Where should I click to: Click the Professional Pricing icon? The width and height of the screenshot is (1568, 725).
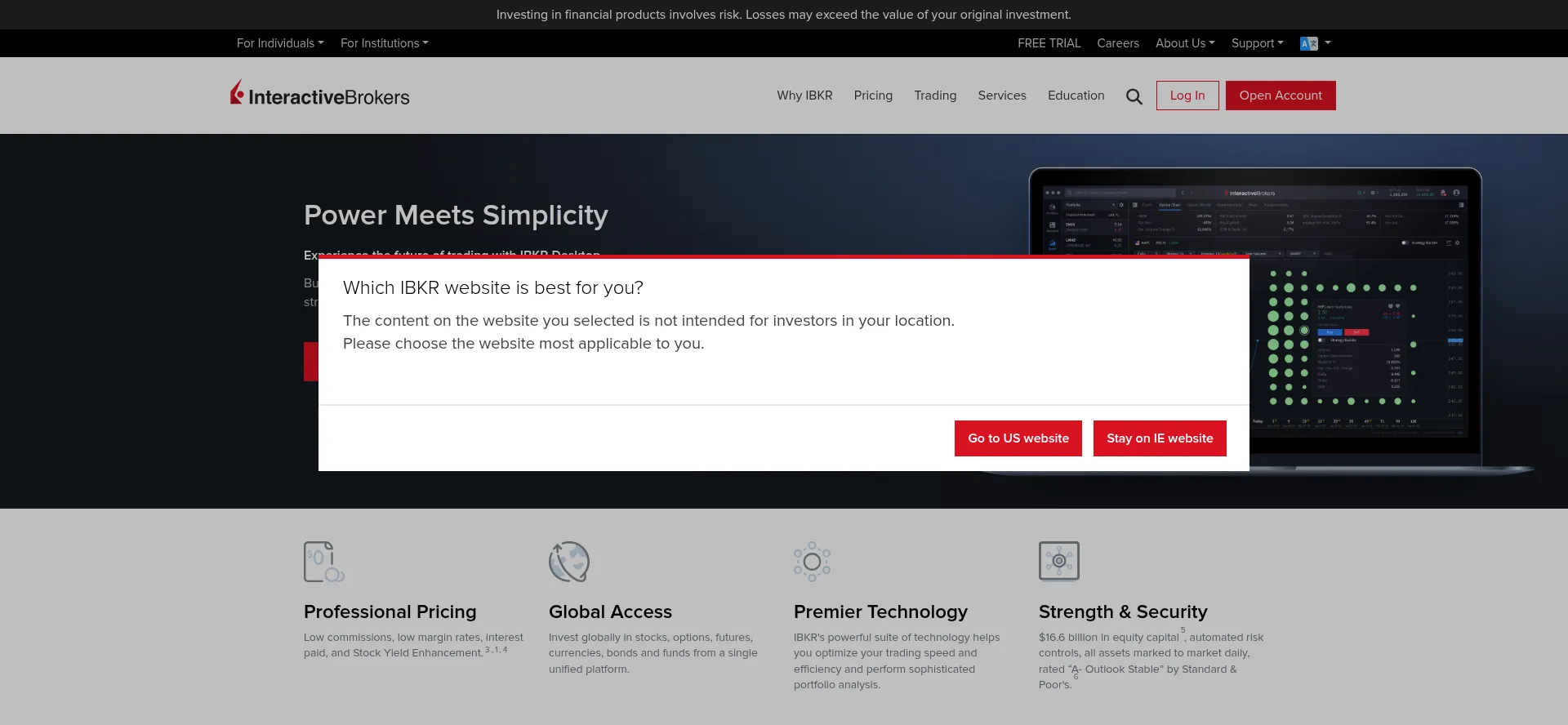[324, 562]
